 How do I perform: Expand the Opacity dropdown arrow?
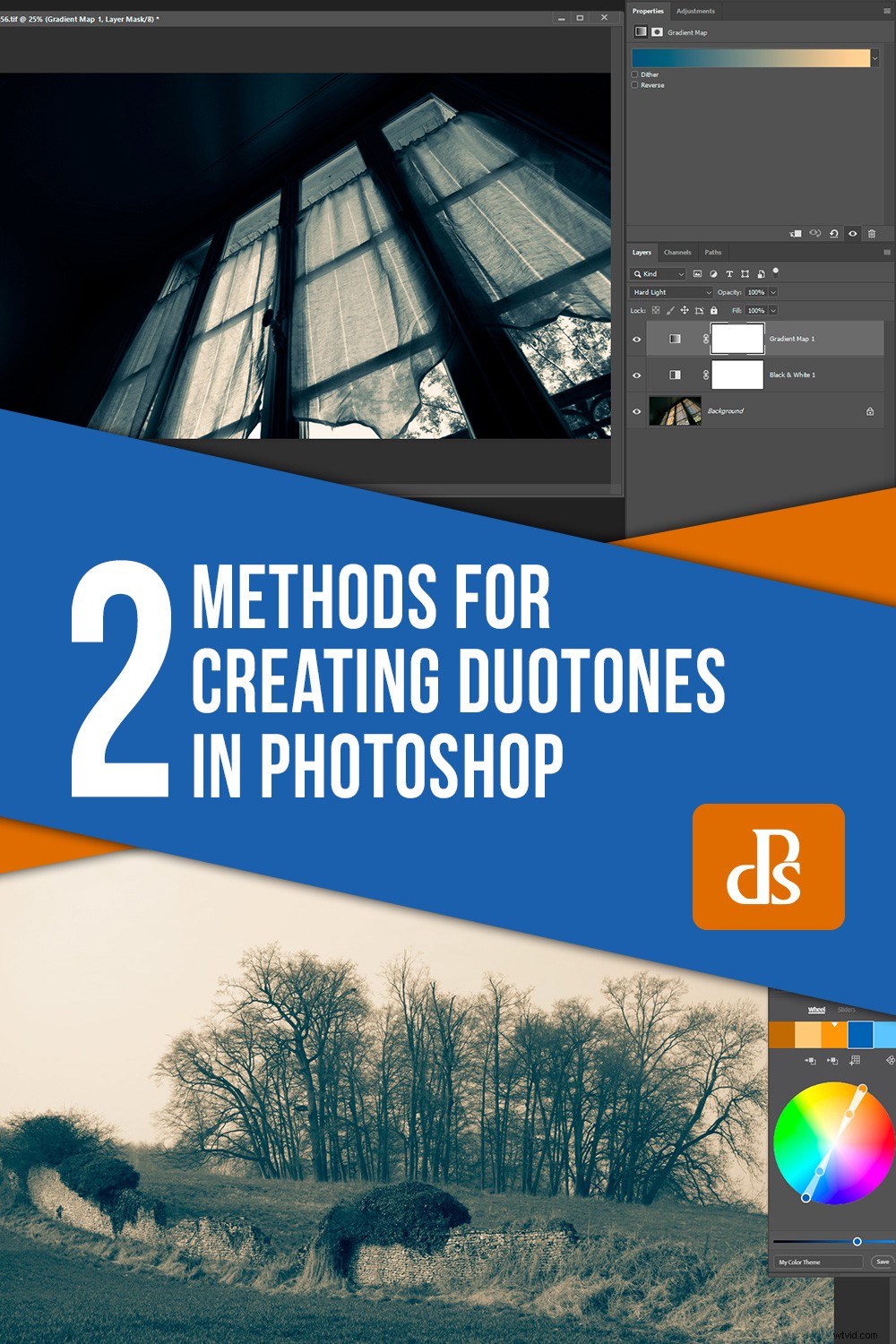tap(772, 292)
